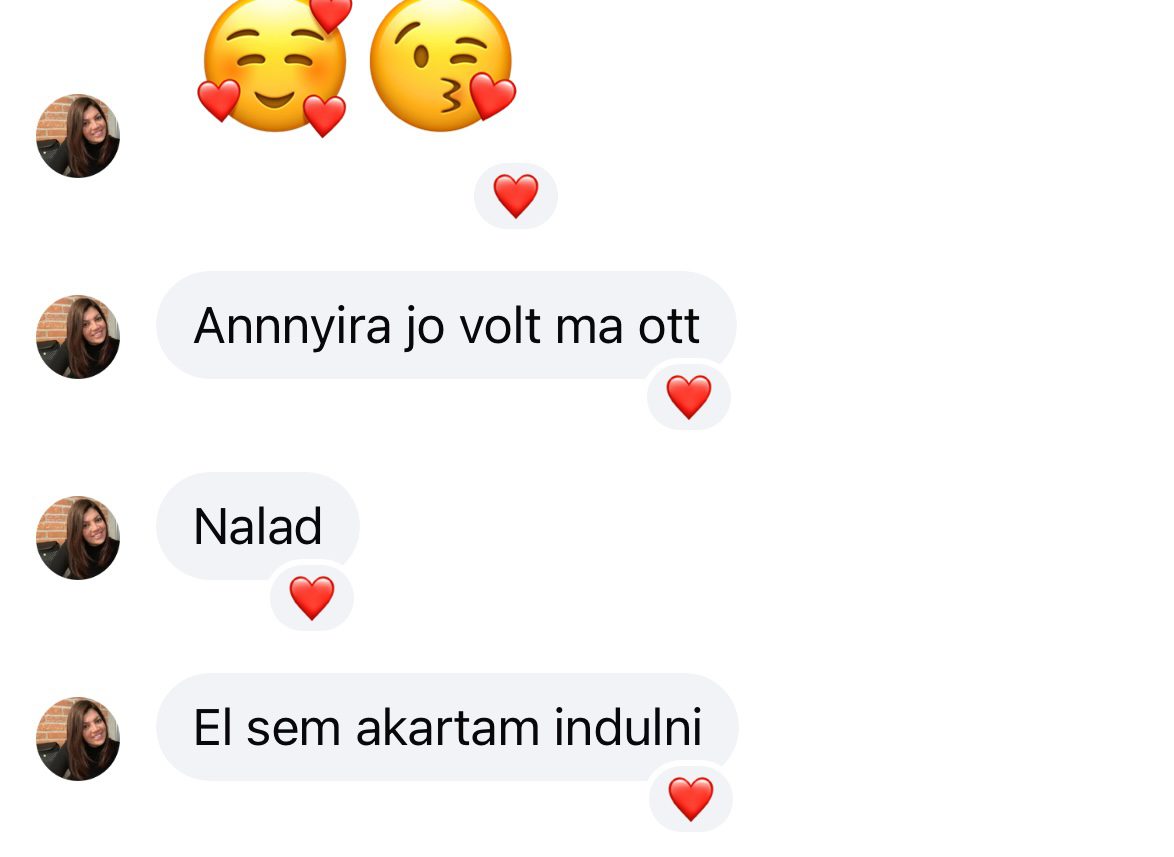Tap the kissing face emoji

tap(442, 65)
